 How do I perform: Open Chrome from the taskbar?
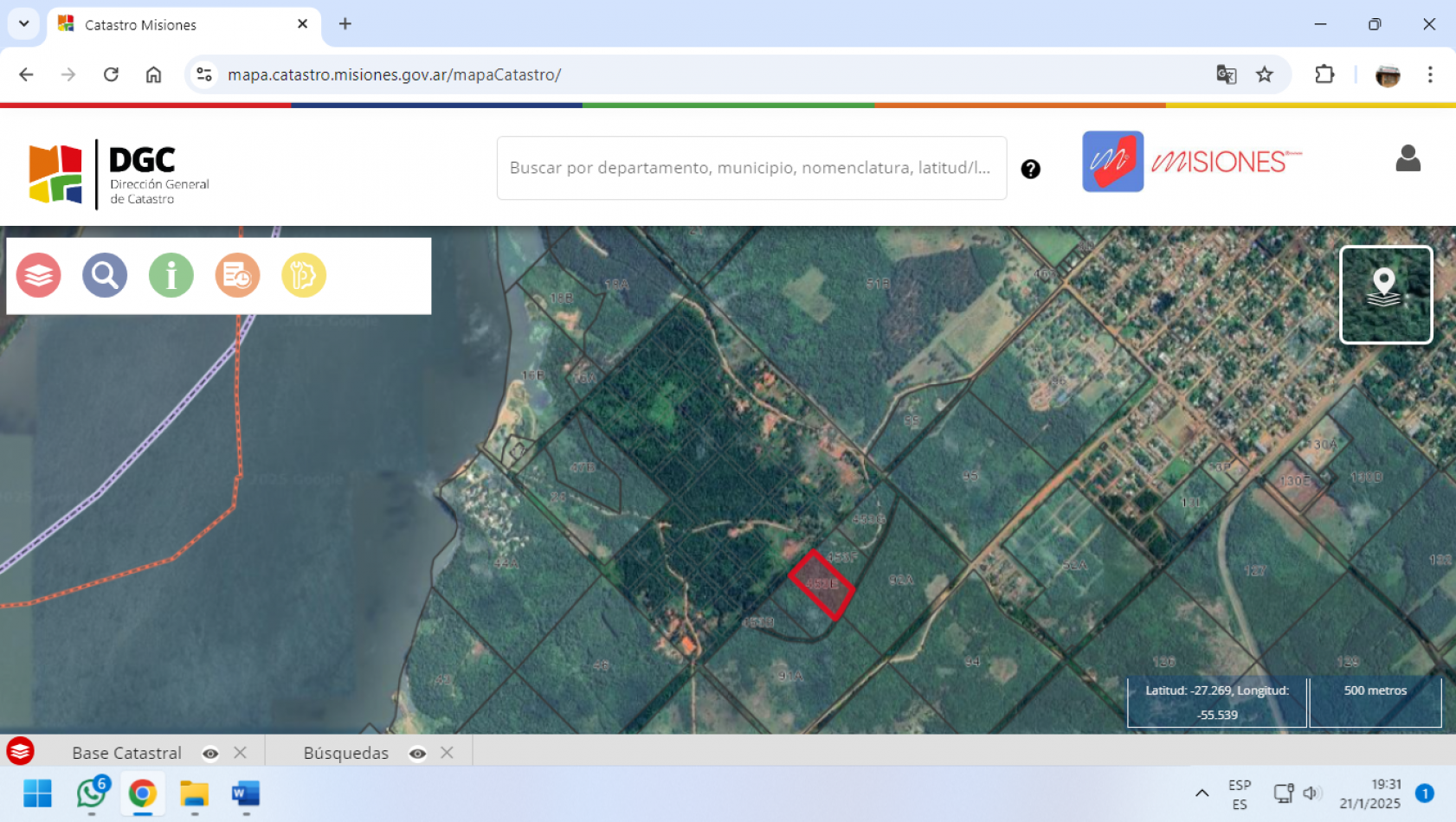pyautogui.click(x=143, y=793)
